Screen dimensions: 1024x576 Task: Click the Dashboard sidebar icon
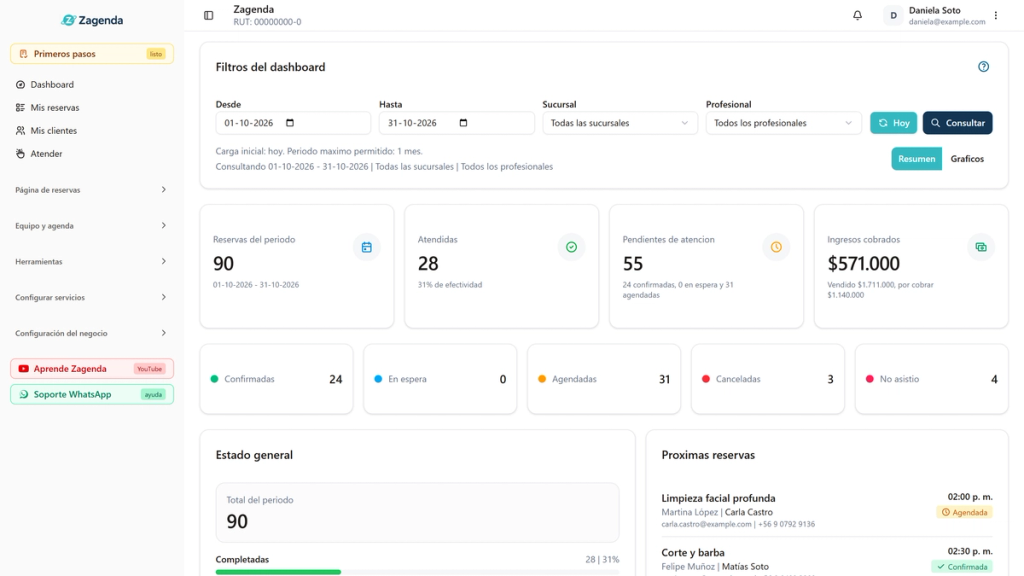[x=20, y=84]
